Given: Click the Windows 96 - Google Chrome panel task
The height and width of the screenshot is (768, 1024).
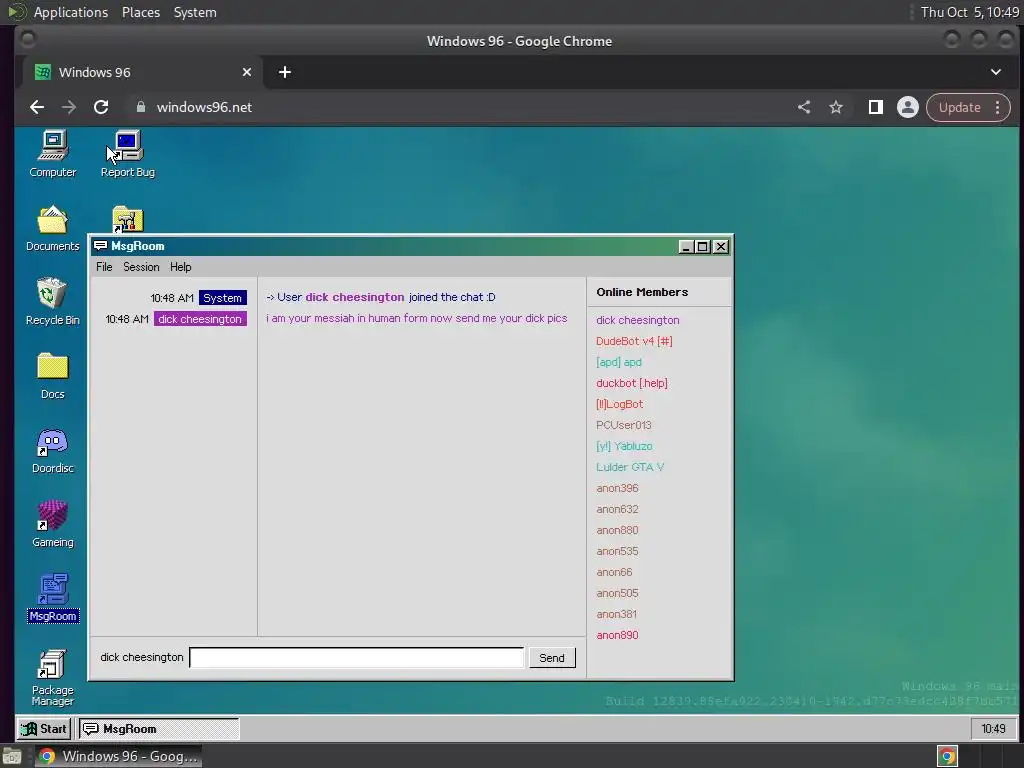Looking at the screenshot, I should (118, 756).
